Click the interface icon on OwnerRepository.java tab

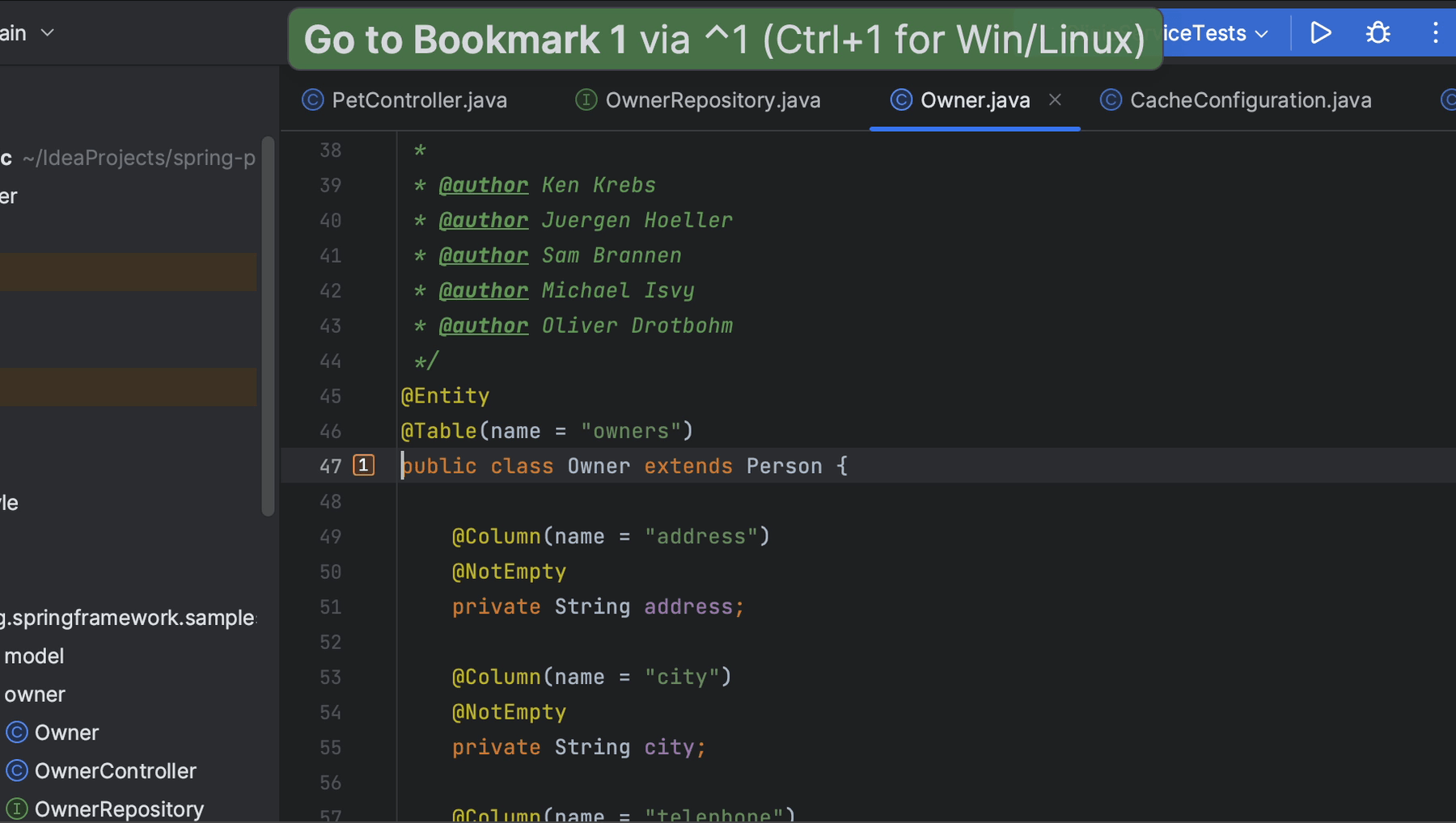[x=586, y=99]
